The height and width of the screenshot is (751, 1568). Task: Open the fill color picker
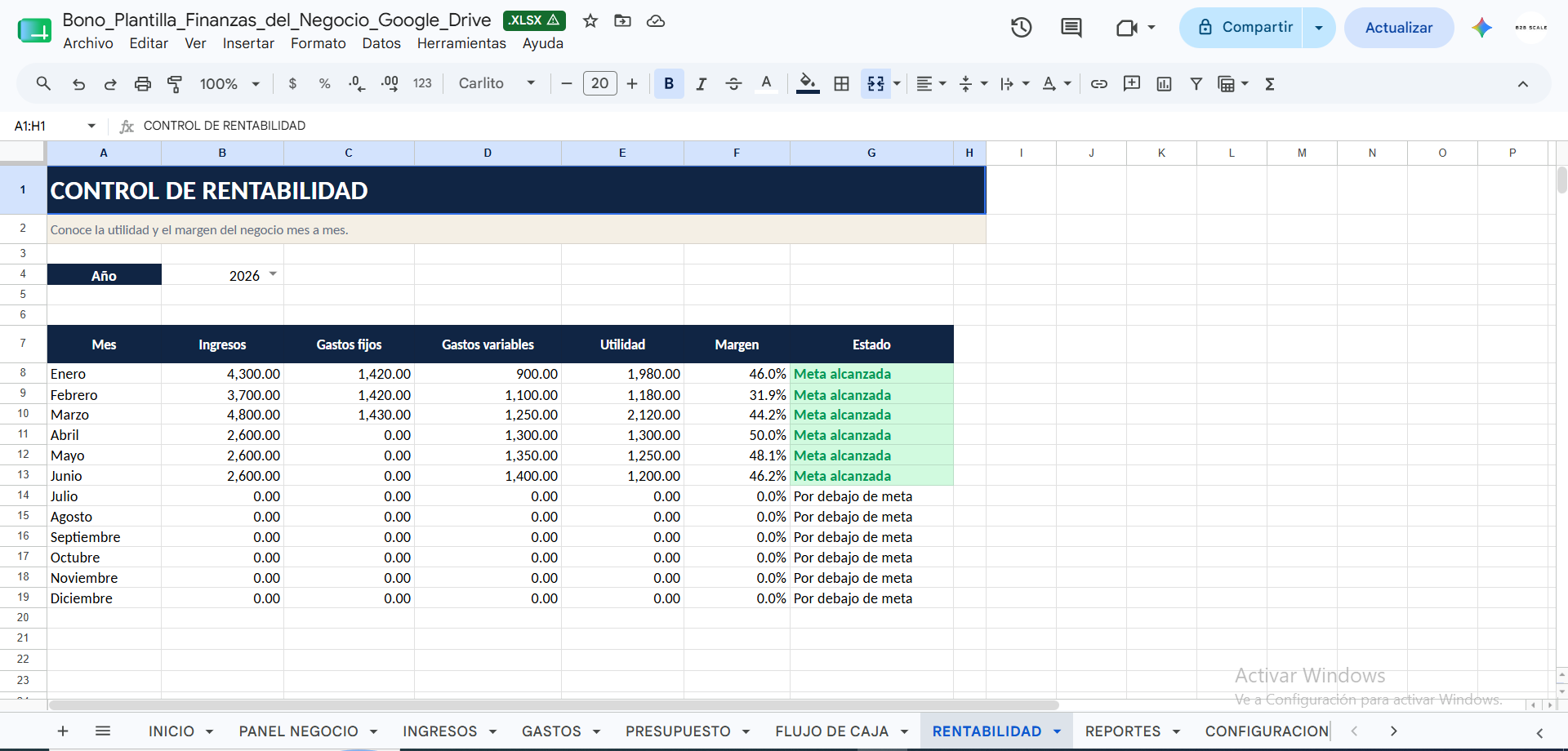point(808,83)
